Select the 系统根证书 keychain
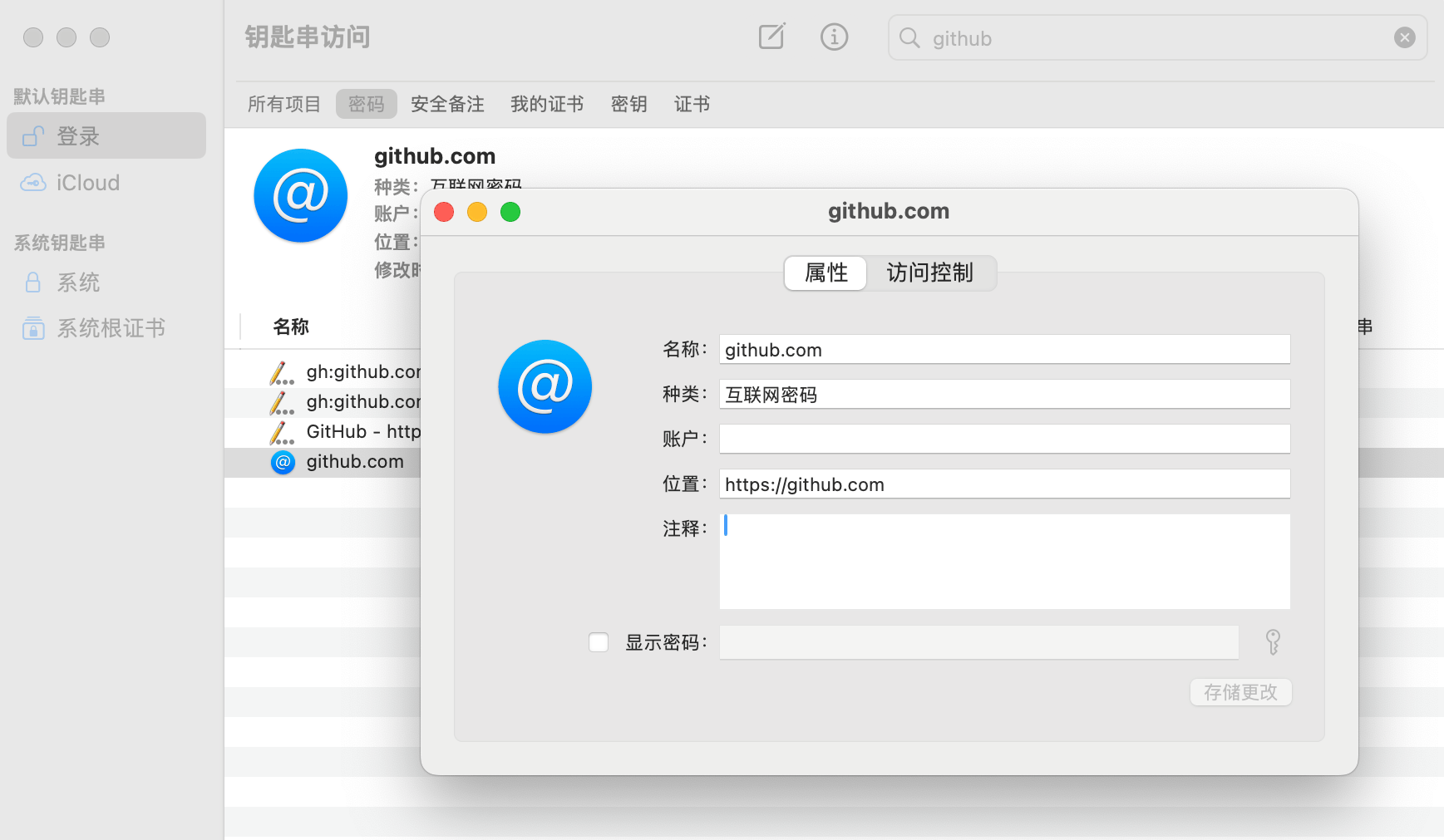 coord(110,328)
